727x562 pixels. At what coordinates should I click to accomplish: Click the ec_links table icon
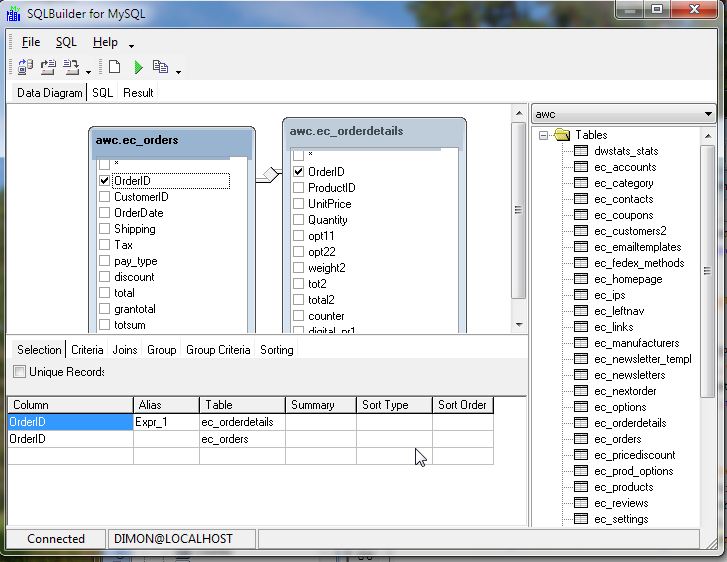(x=580, y=327)
